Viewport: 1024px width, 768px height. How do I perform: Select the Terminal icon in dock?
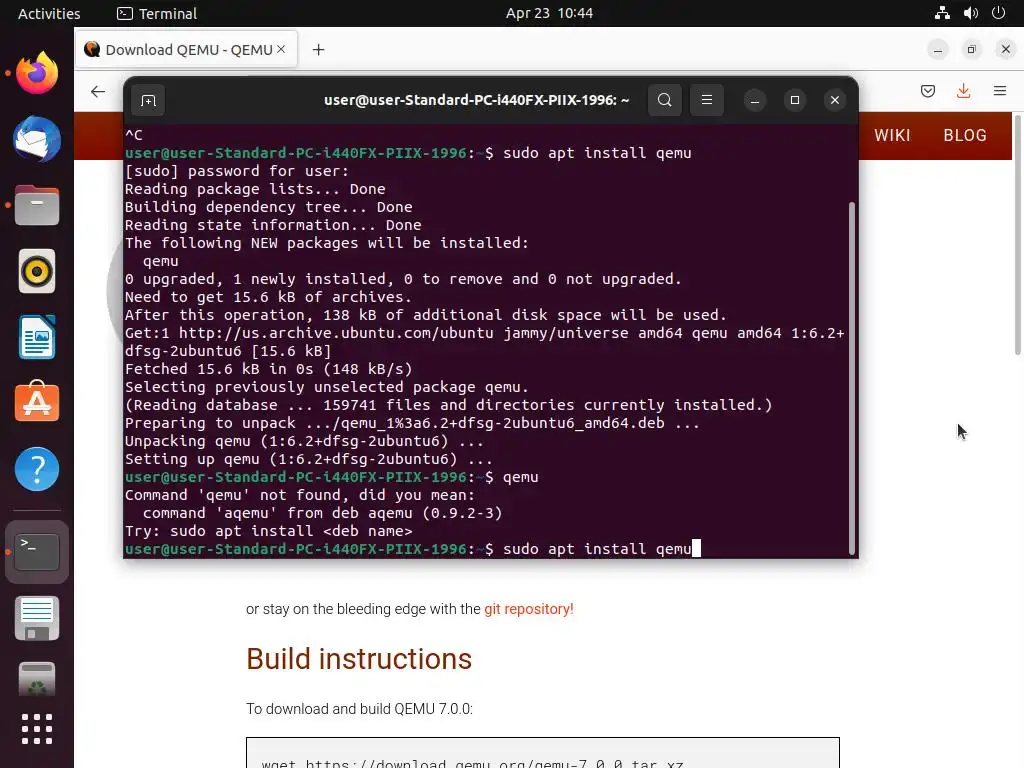click(x=37, y=552)
